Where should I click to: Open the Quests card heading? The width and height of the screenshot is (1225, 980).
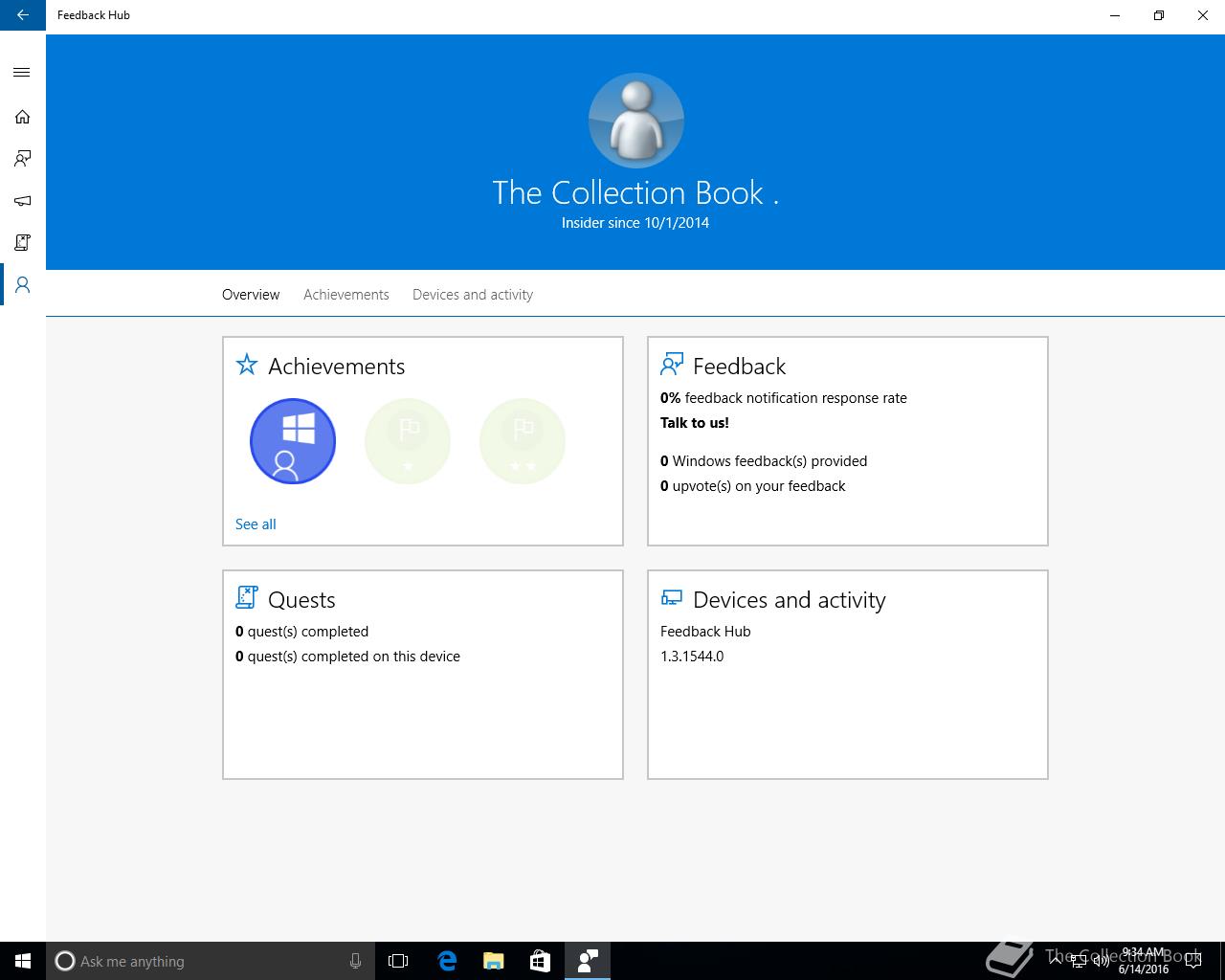pos(301,600)
